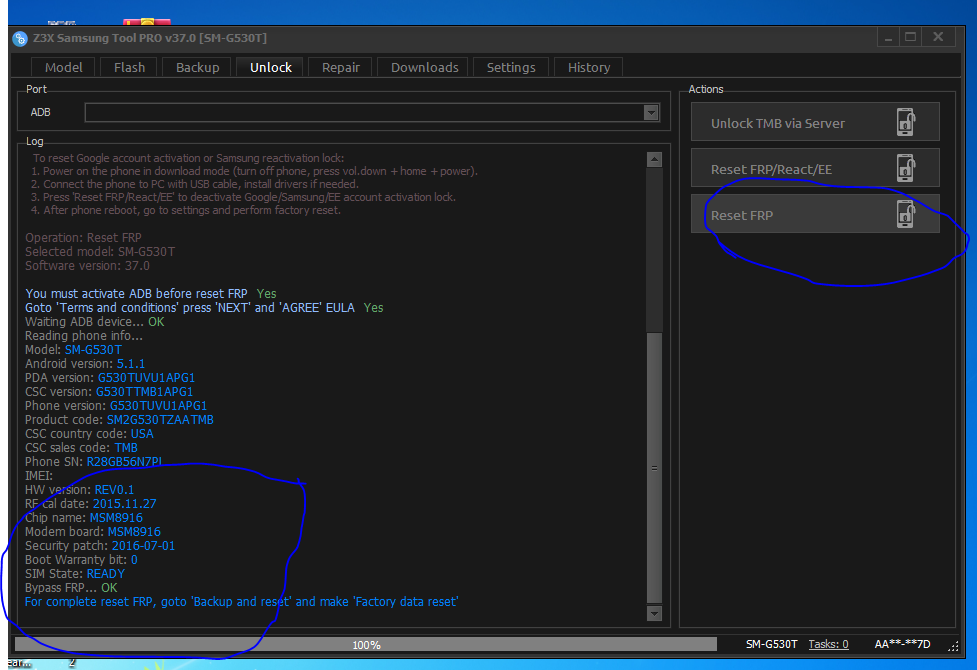Screen dimensions: 977x670
Task: Click CSC country code USA
Action: pyautogui.click(x=142, y=434)
